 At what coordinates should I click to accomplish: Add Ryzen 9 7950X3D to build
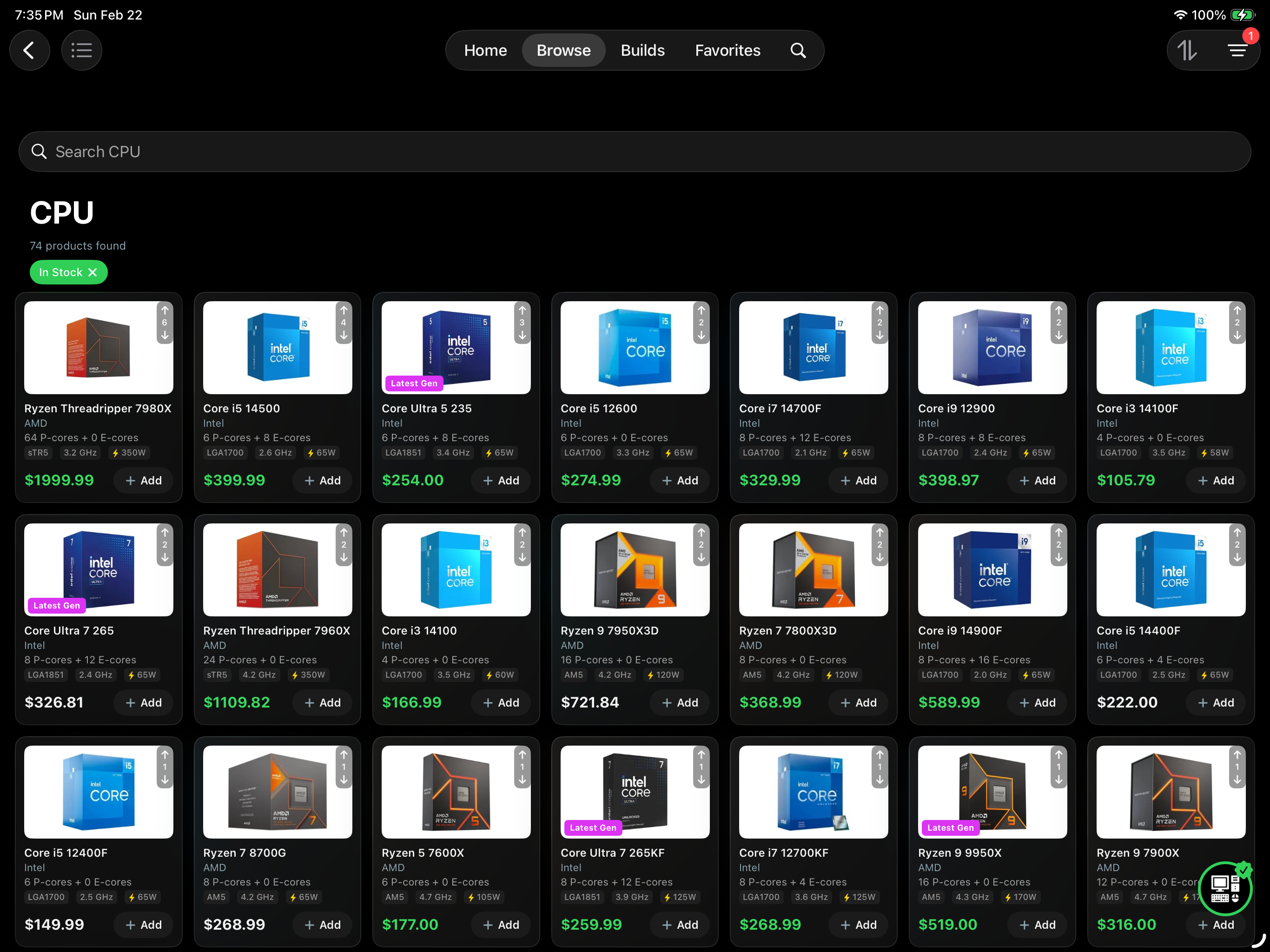click(680, 703)
